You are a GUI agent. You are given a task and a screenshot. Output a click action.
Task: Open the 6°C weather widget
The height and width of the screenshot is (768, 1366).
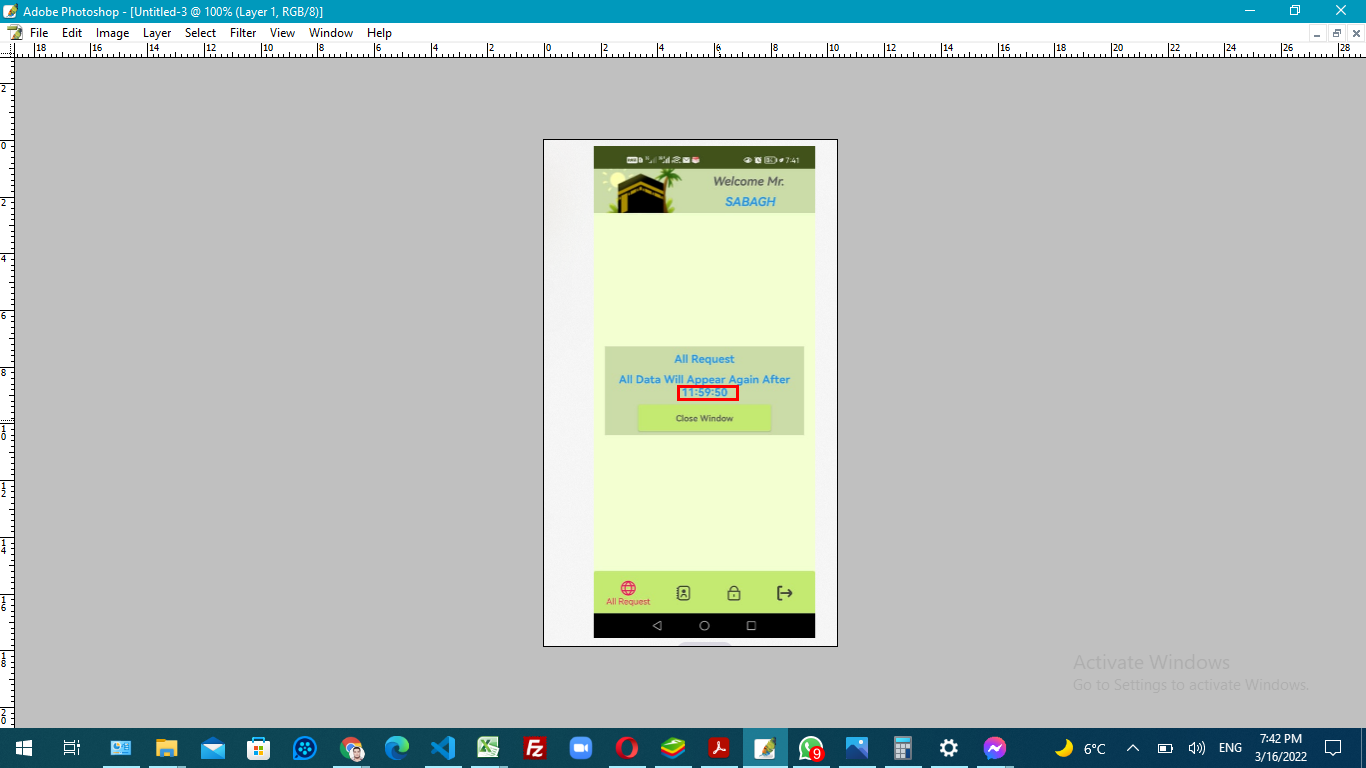point(1081,748)
